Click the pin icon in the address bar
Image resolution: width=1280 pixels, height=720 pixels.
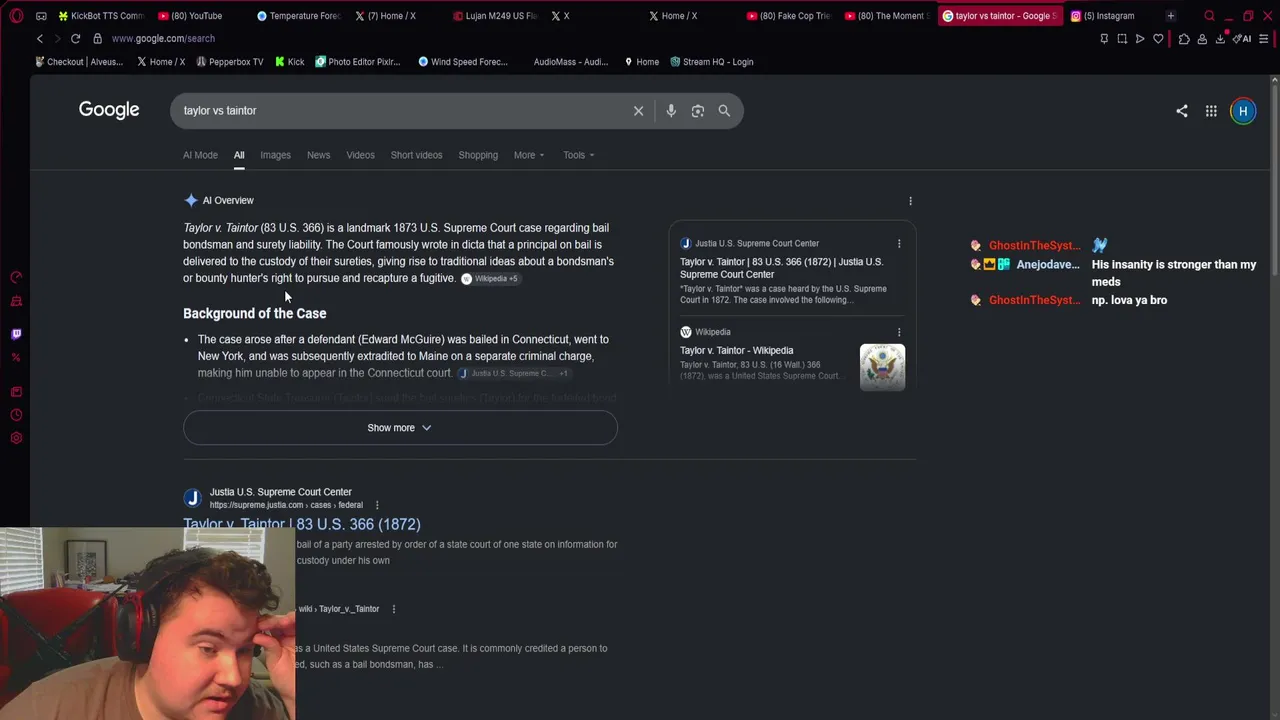pyautogui.click(x=1104, y=38)
